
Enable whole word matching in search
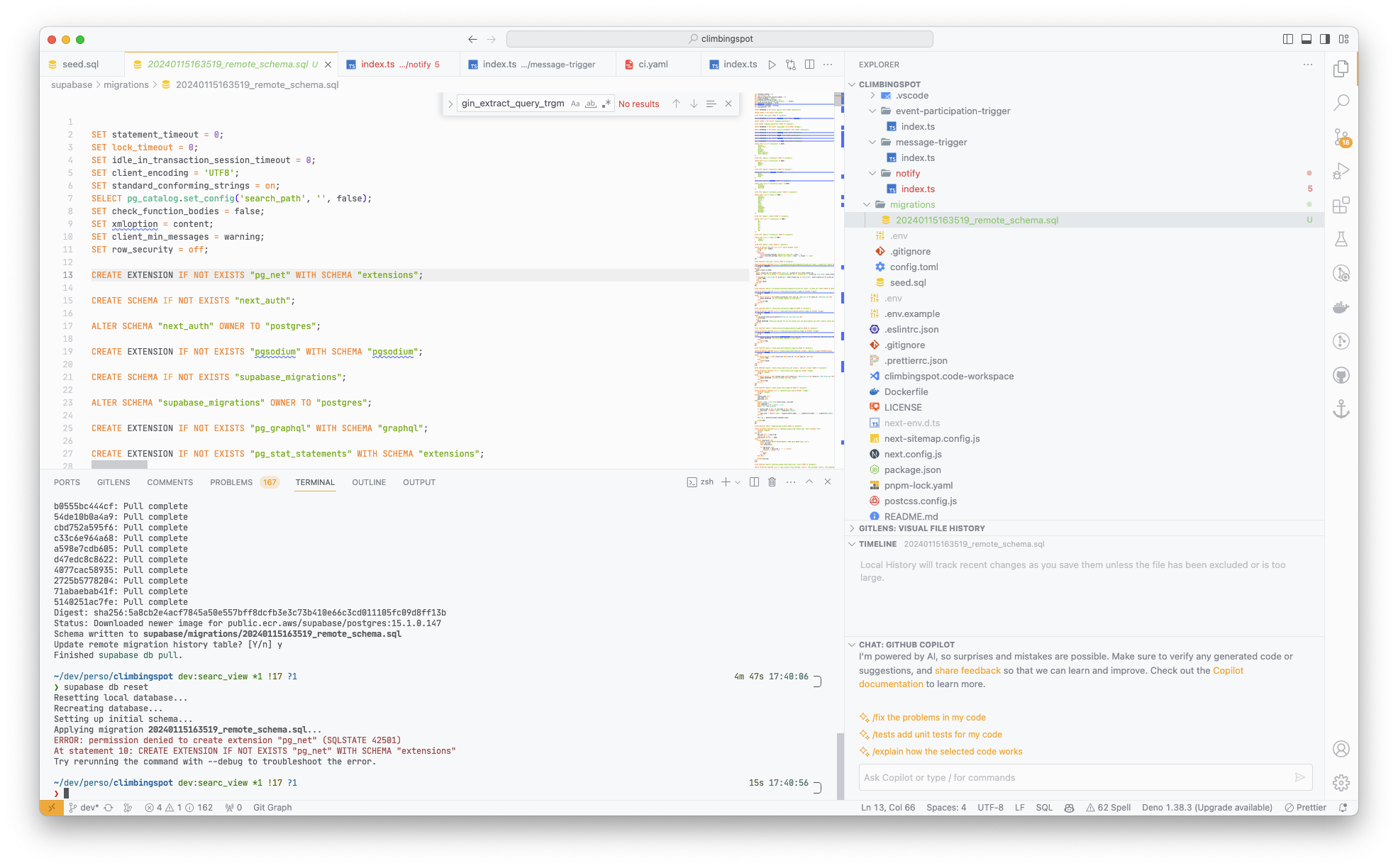590,104
